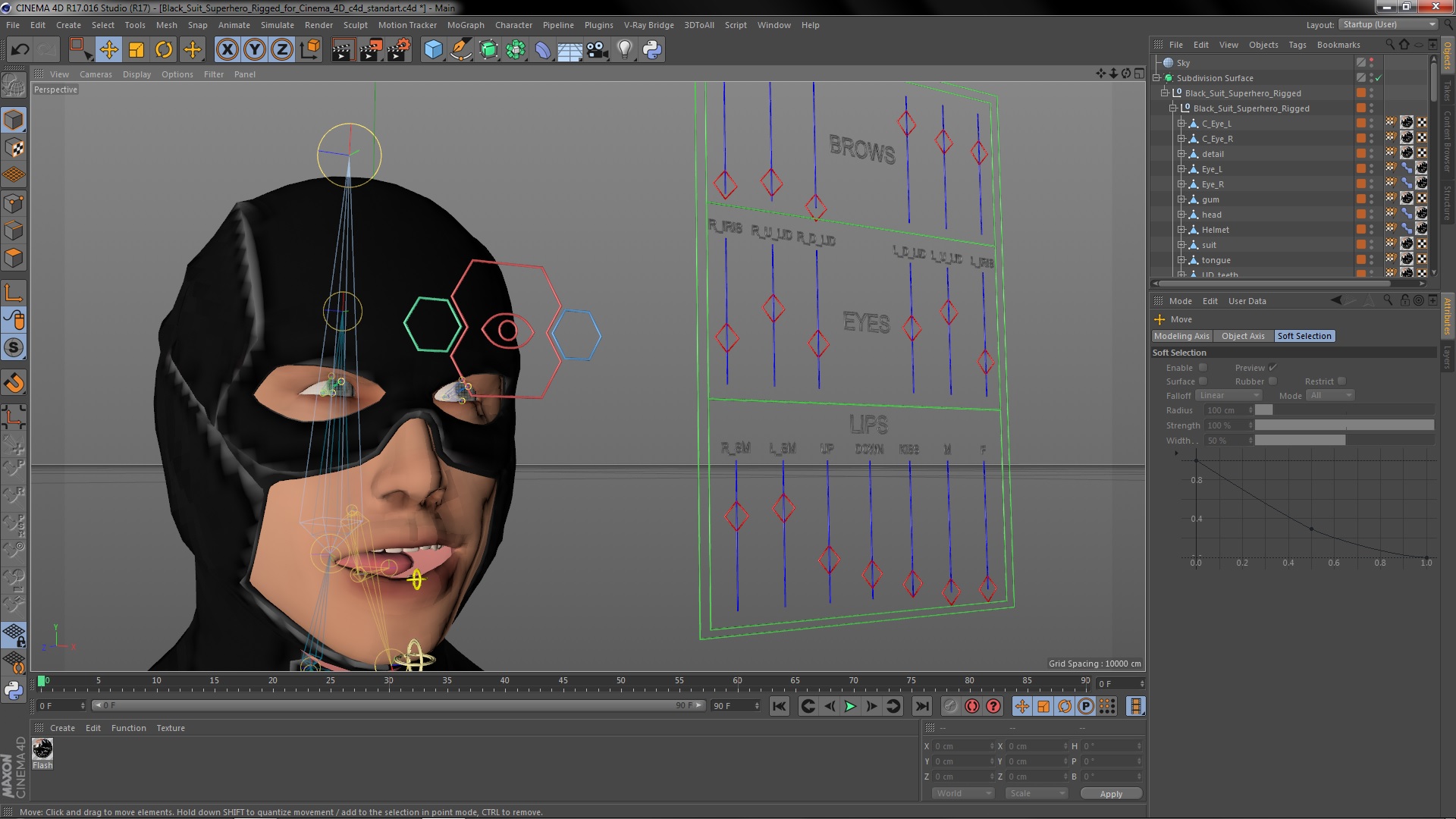Open the Object manager Tags menu
This screenshot has width=1456, height=819.
[1298, 45]
